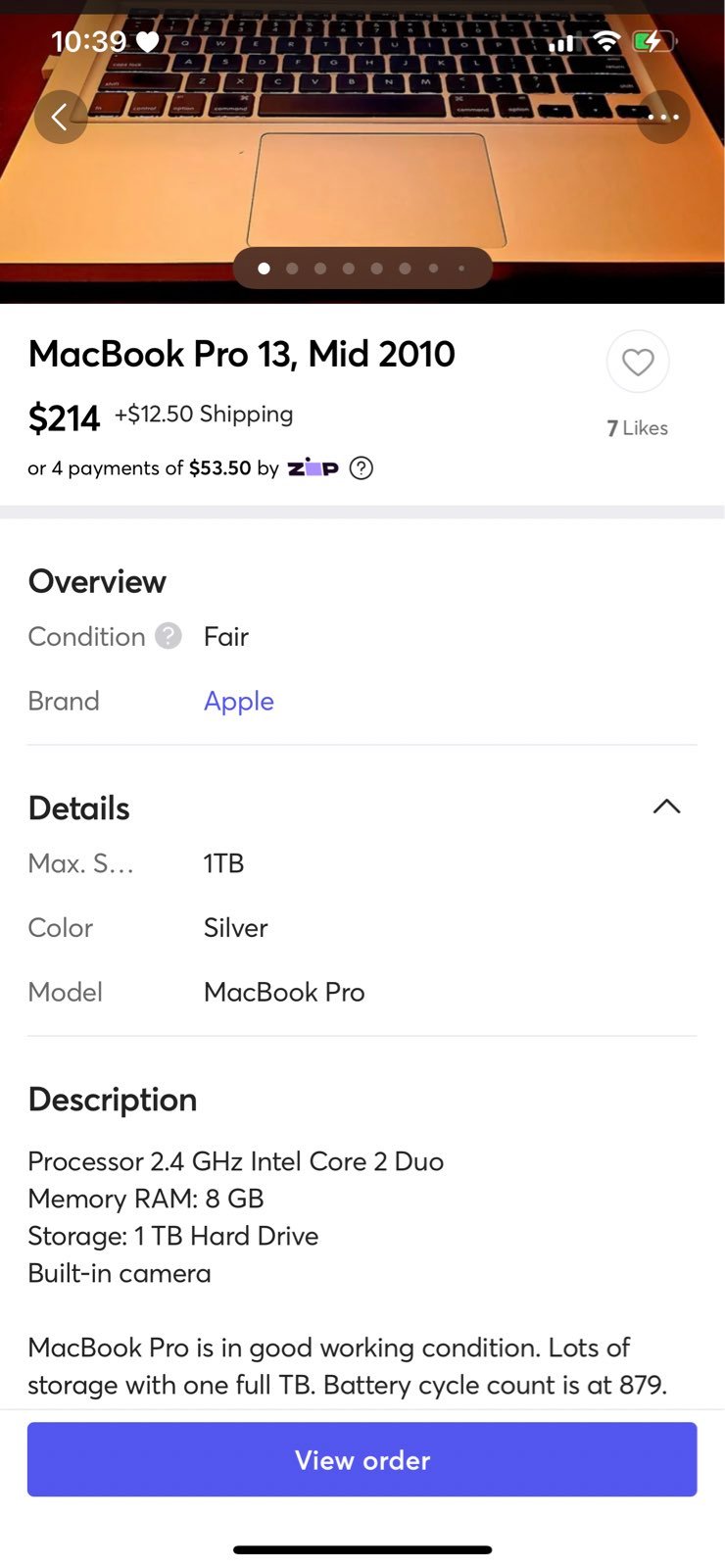725x1568 pixels.
Task: Tap the back arrow on product image
Action: pos(61,118)
